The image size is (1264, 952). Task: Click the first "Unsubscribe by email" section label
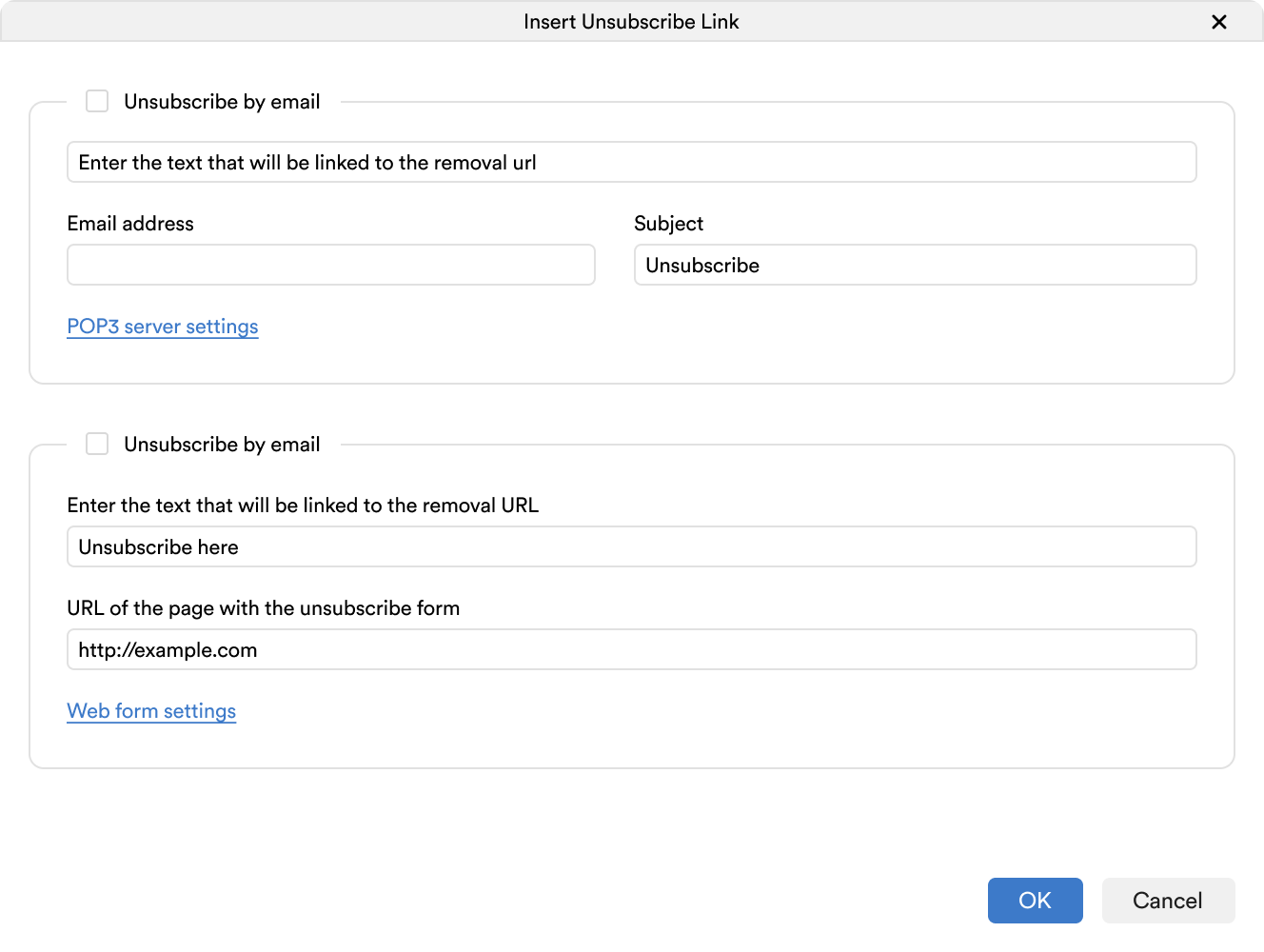point(222,101)
